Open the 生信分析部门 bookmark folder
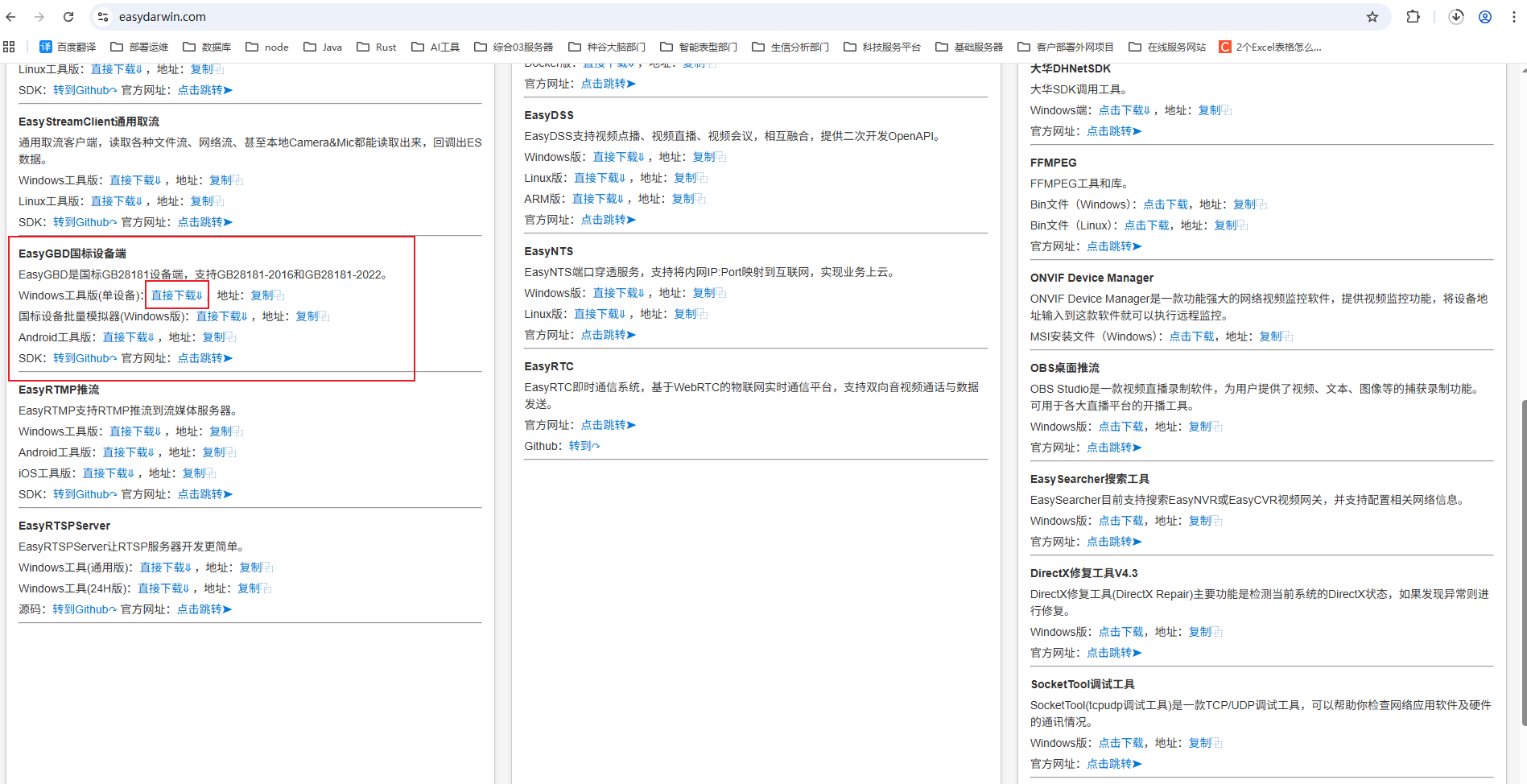This screenshot has width=1527, height=784. click(x=790, y=47)
